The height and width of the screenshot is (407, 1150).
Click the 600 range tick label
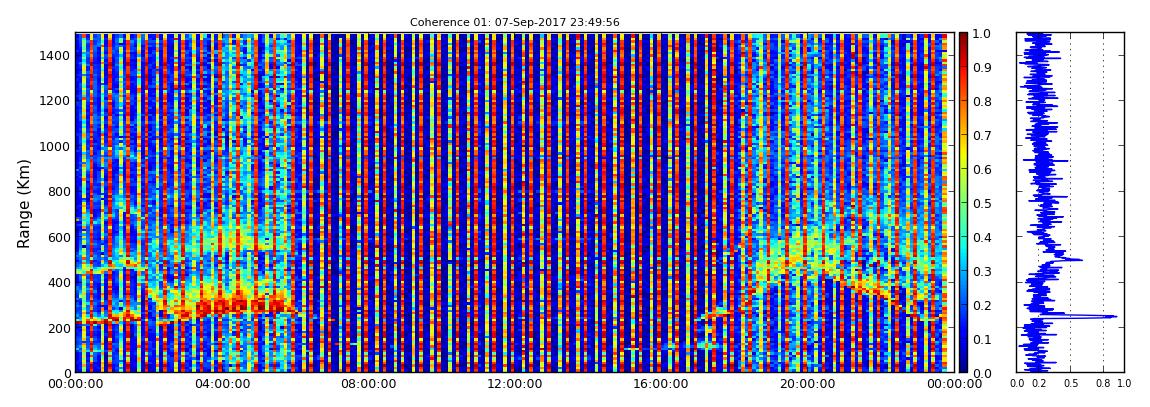click(x=61, y=237)
